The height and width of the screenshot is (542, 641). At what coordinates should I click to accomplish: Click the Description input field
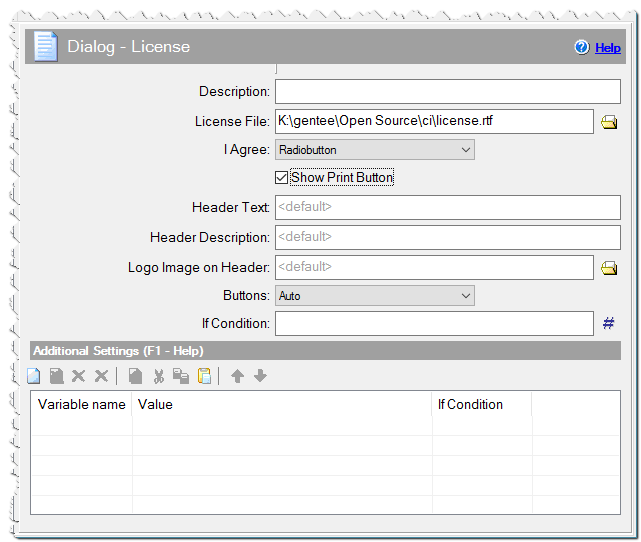pos(448,92)
